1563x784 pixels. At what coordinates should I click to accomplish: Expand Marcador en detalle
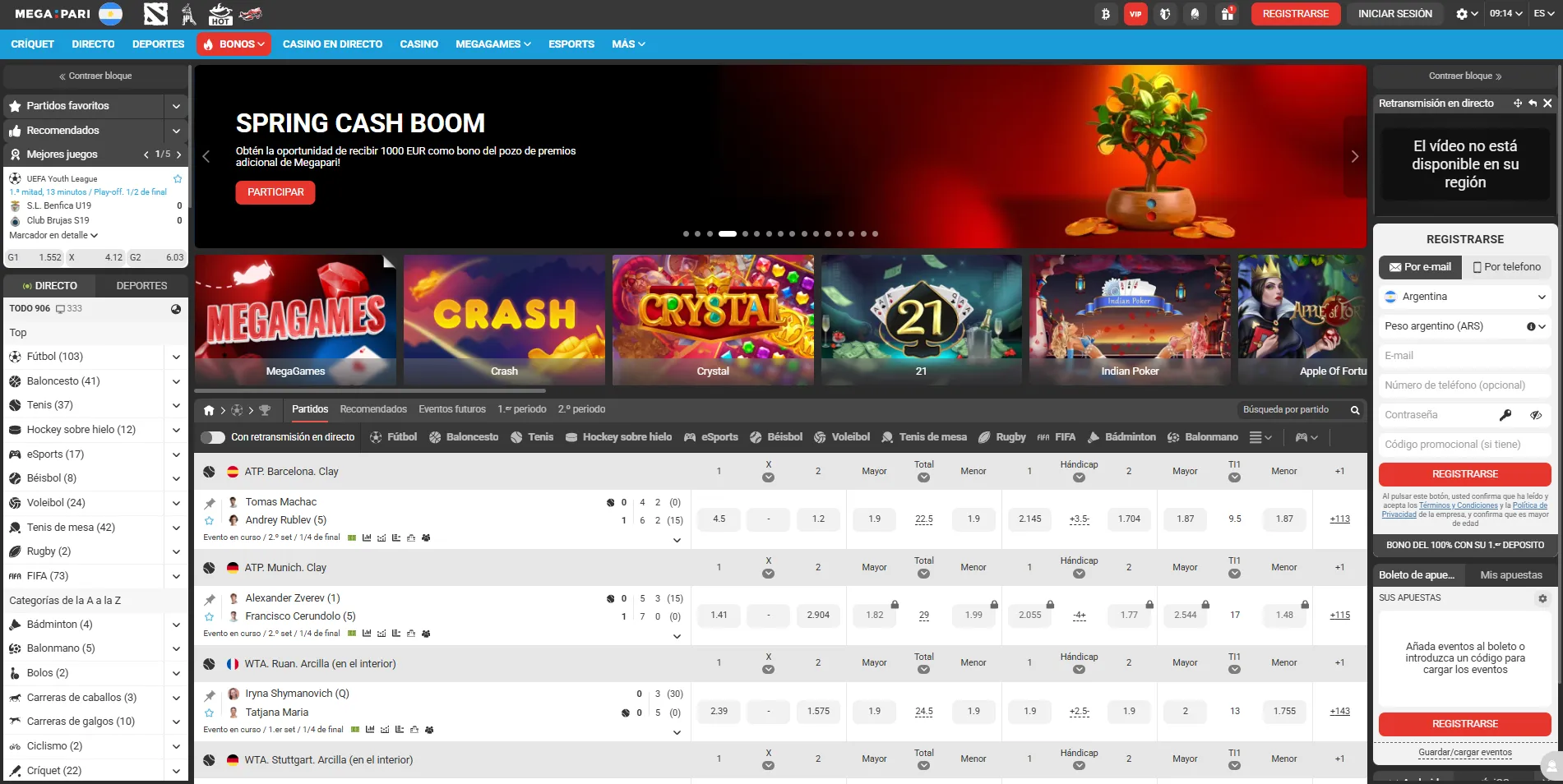53,236
